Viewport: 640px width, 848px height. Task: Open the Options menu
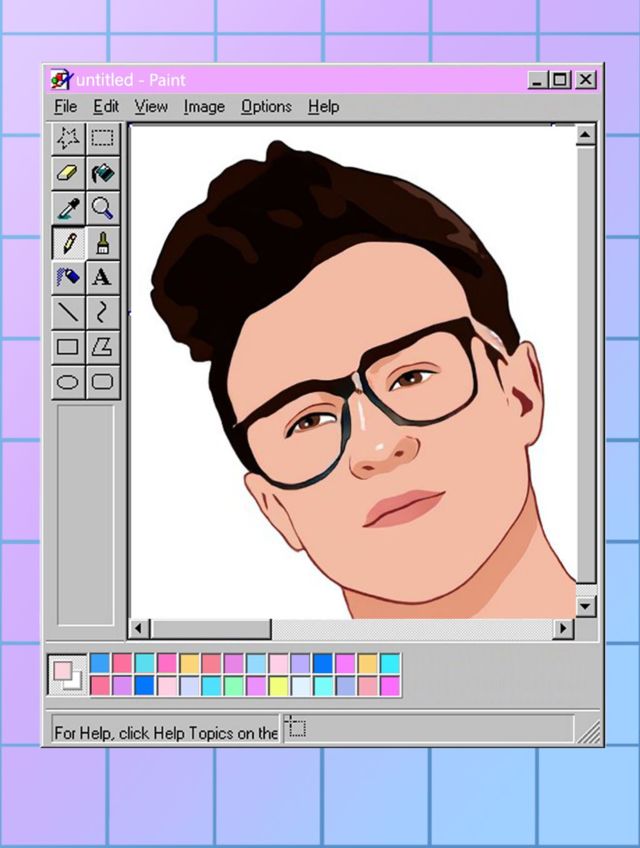(x=266, y=107)
